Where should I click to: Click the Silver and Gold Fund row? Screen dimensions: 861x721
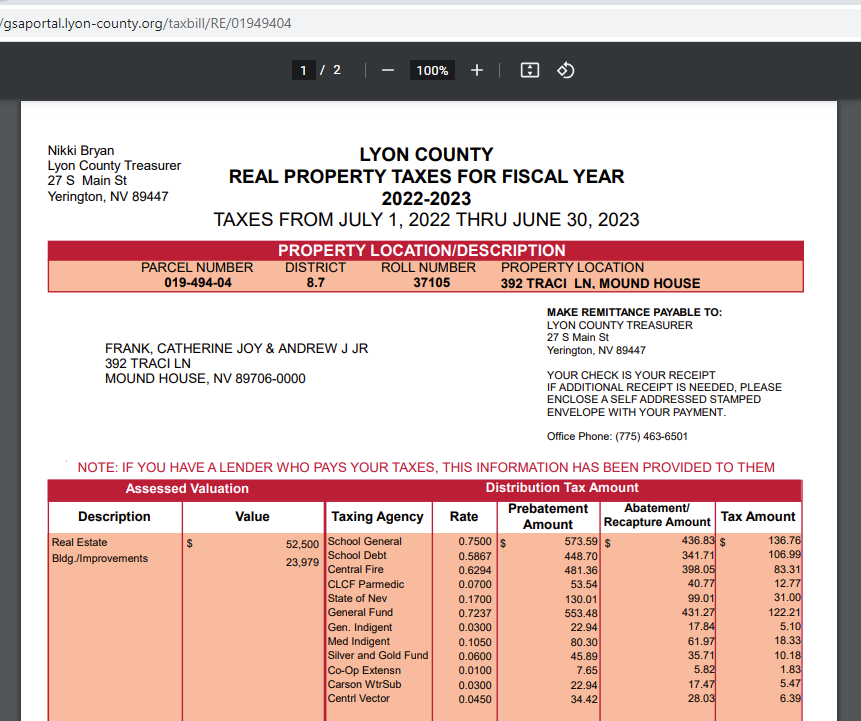(377, 656)
